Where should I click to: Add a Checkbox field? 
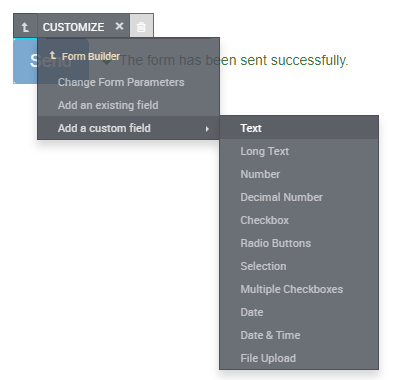point(299,220)
